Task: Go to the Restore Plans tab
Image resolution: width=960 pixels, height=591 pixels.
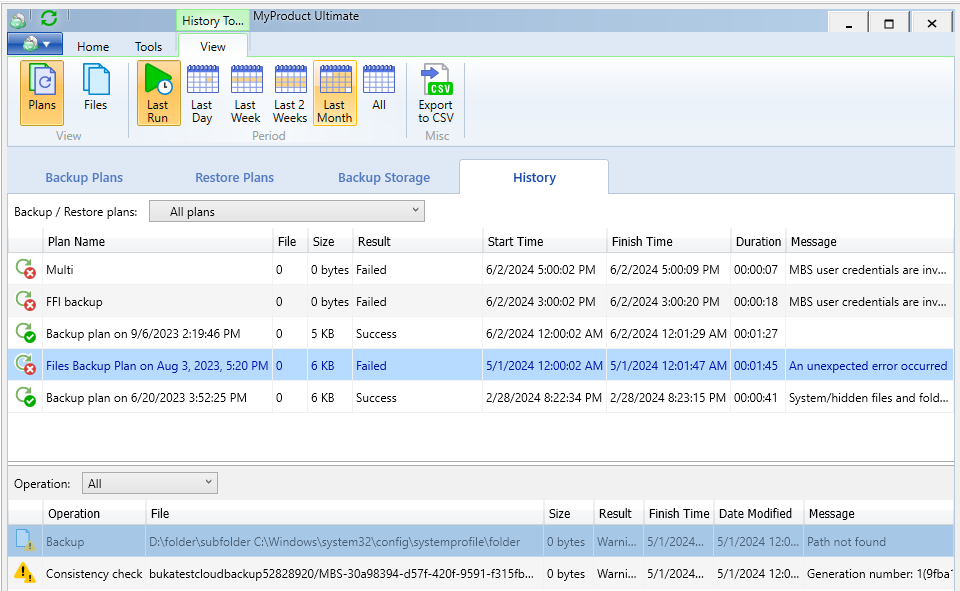Action: (x=234, y=178)
